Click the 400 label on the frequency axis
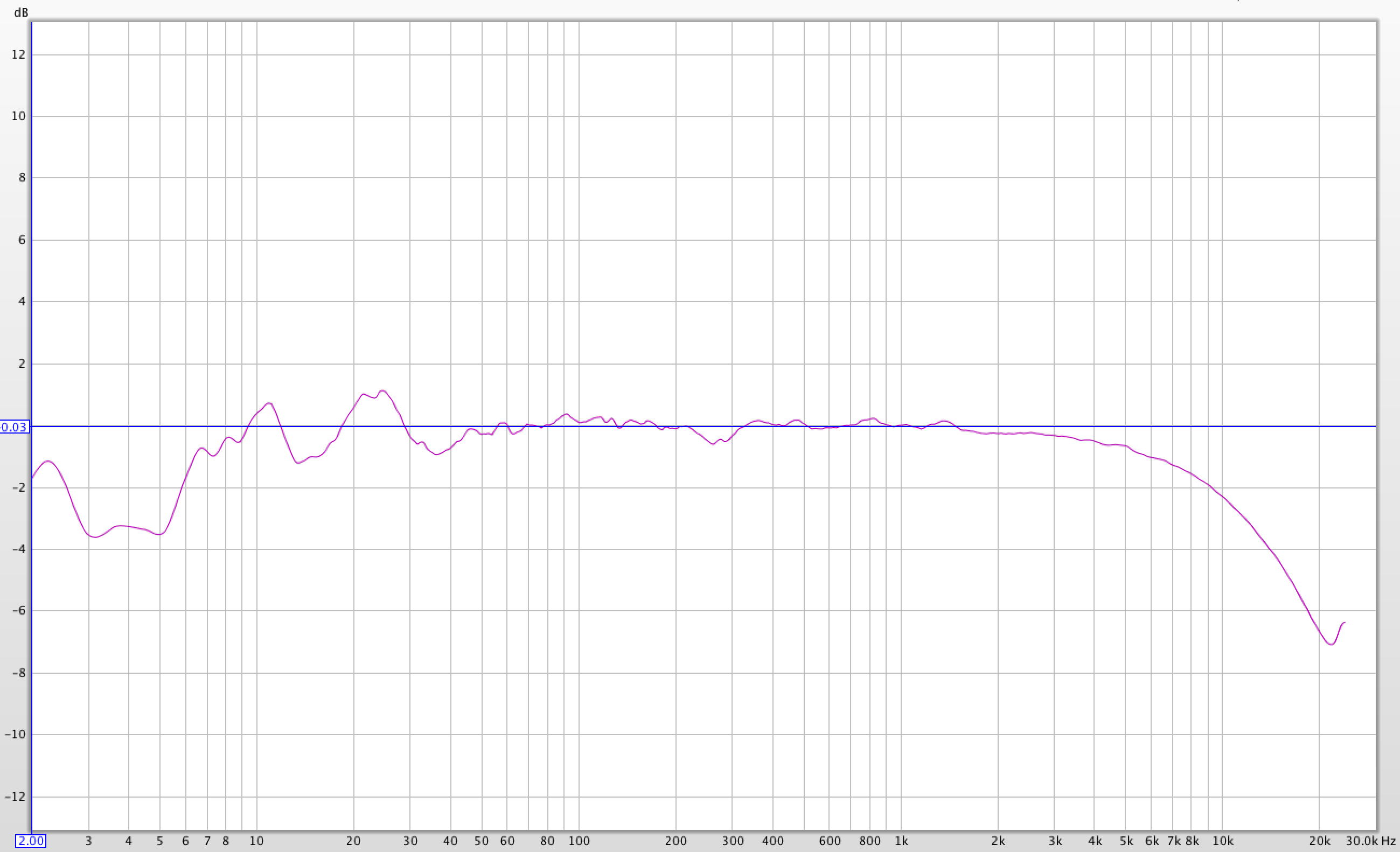The width and height of the screenshot is (1400, 852). [773, 841]
